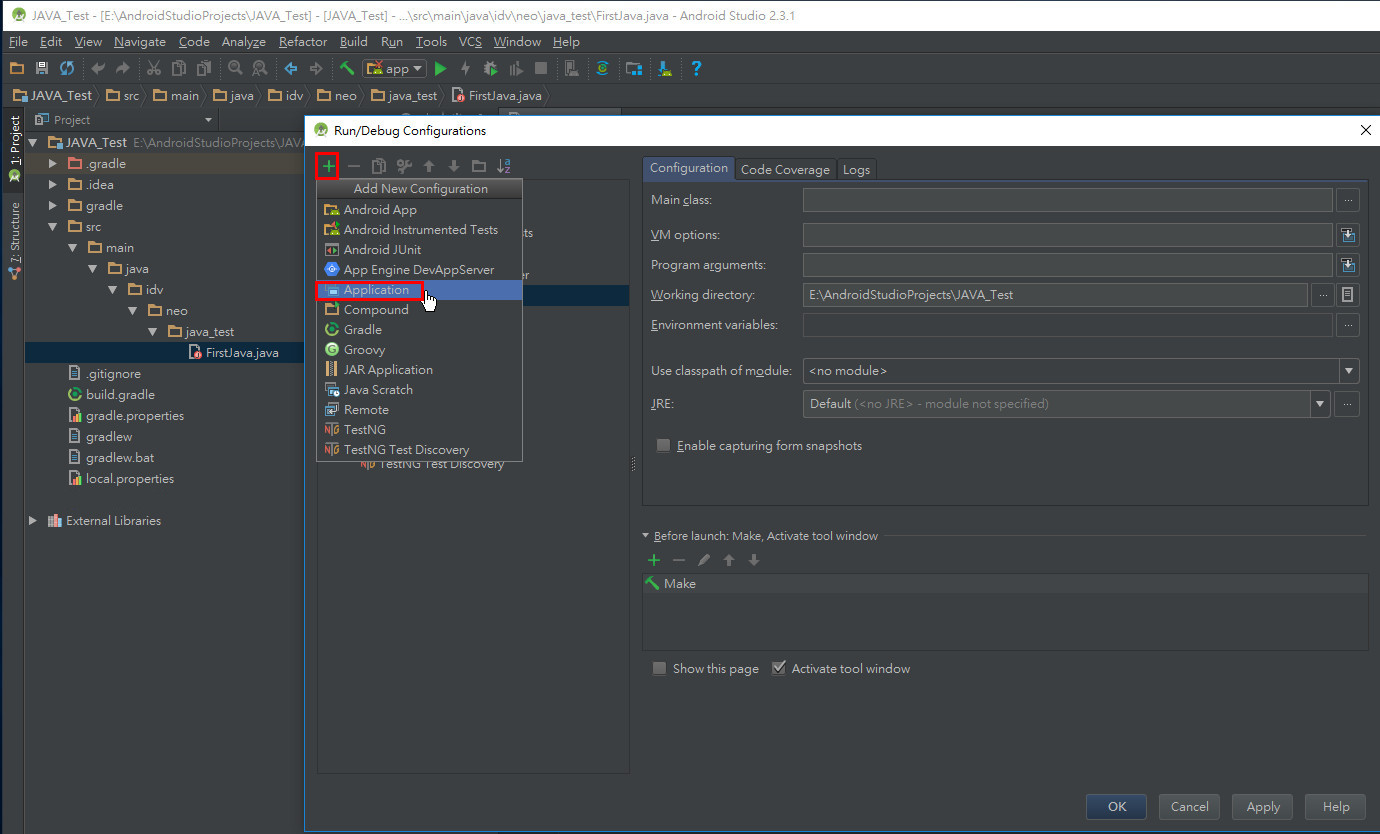Image resolution: width=1380 pixels, height=834 pixels.
Task: Enable capturing form snapshots checkbox
Action: [x=663, y=446]
